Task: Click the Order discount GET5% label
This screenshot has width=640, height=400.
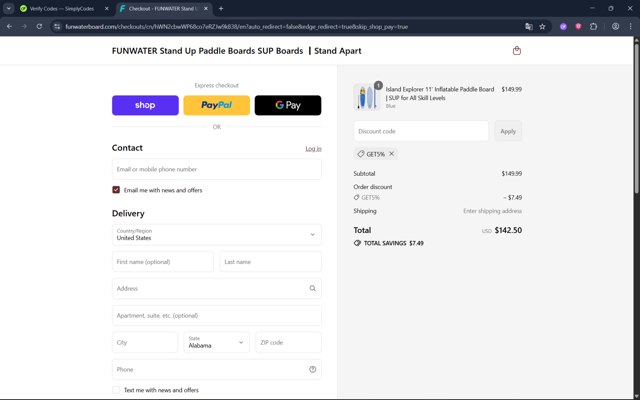Action: pos(367,198)
